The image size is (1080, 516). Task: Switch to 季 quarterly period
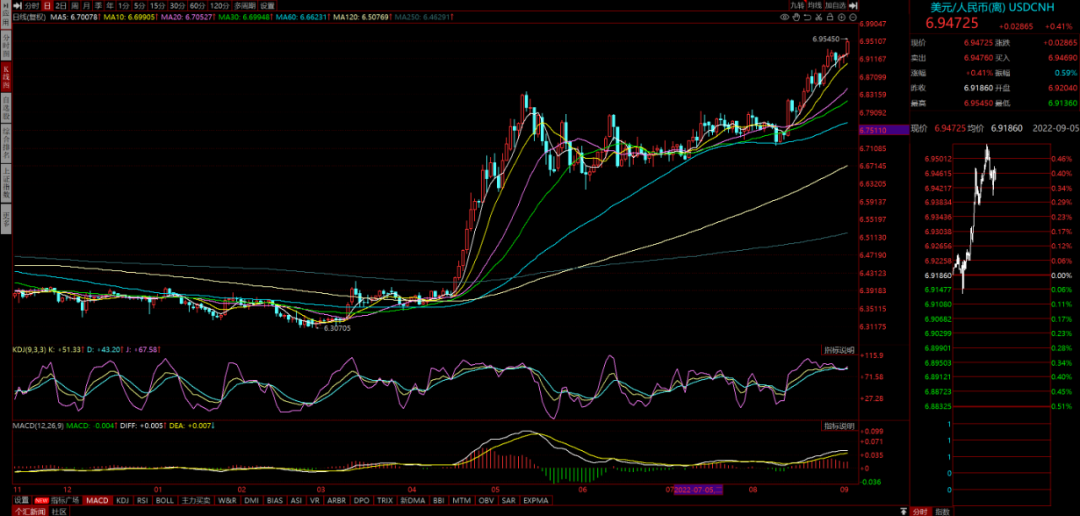[98, 6]
